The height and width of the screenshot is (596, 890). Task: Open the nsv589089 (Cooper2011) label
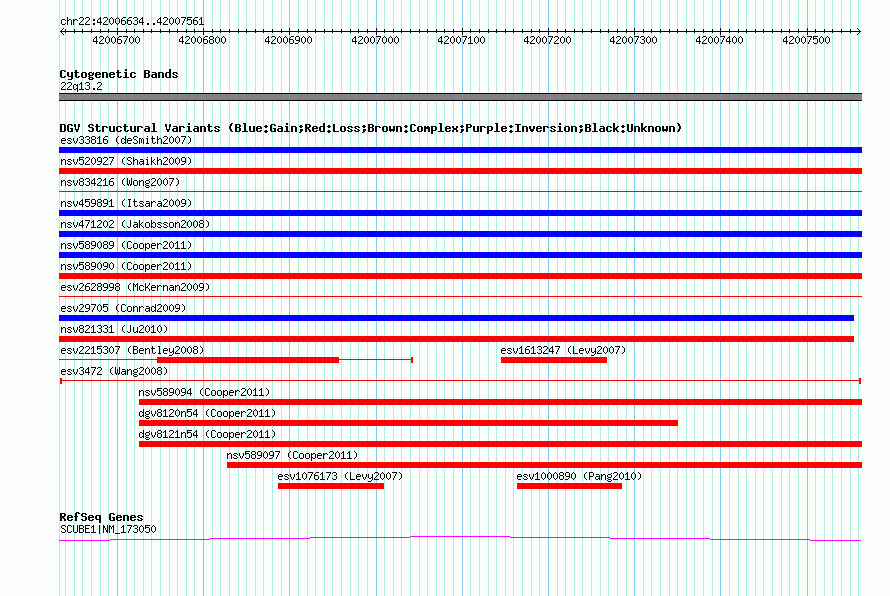(x=126, y=245)
